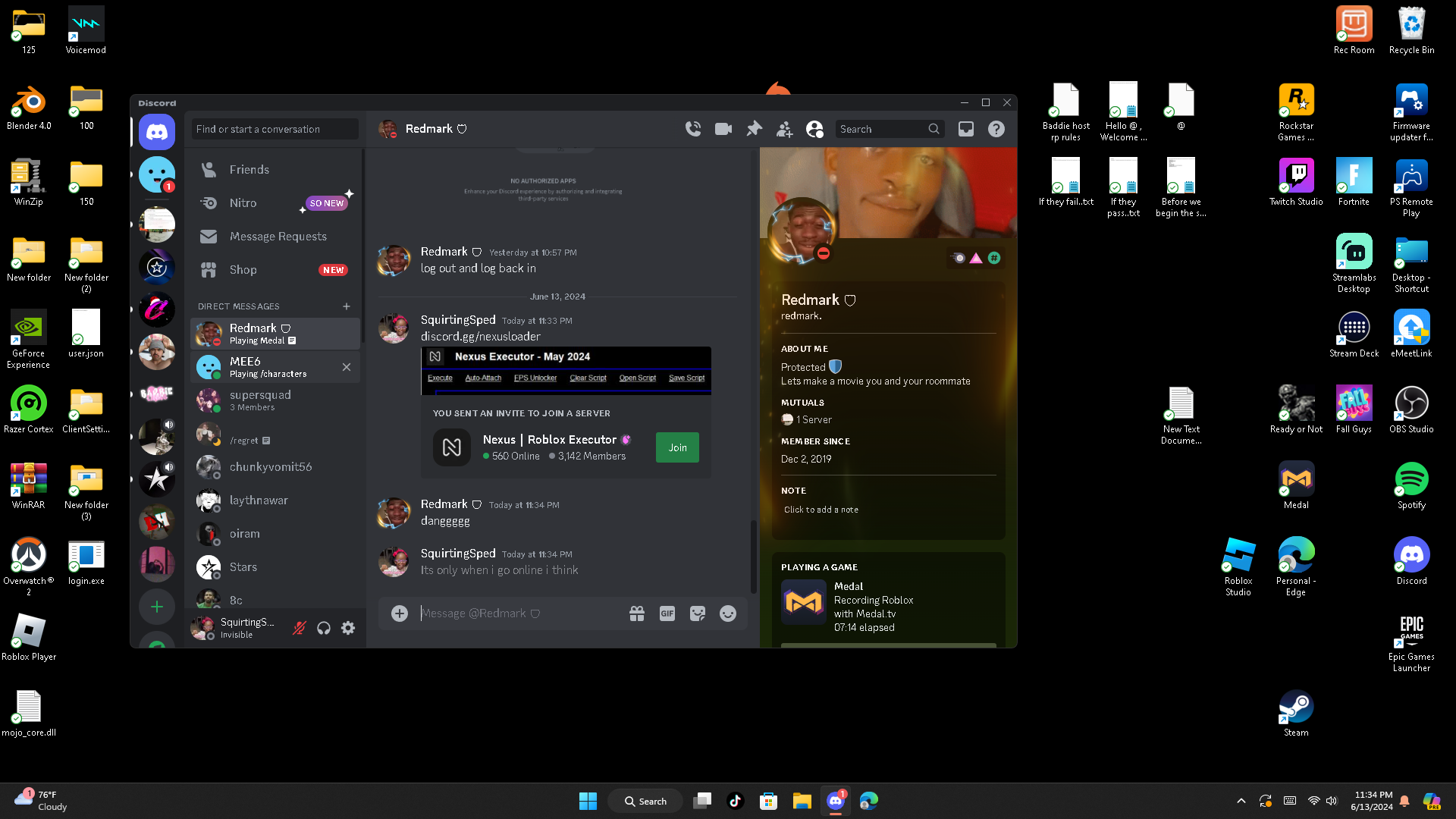
Task: Open the attachment plus menu
Action: coord(400,613)
